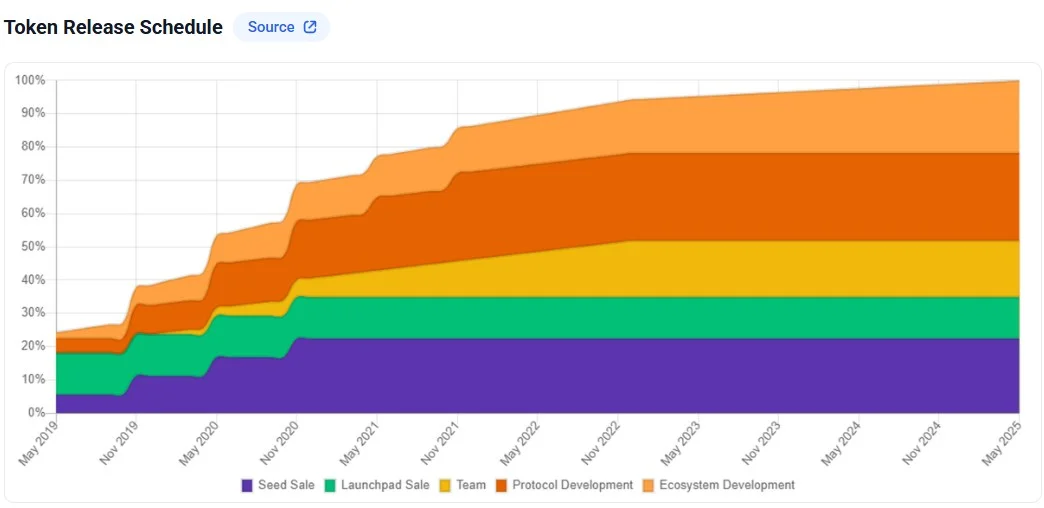The image size is (1044, 508).
Task: Click the Token Release Schedule heading
Action: (x=113, y=27)
